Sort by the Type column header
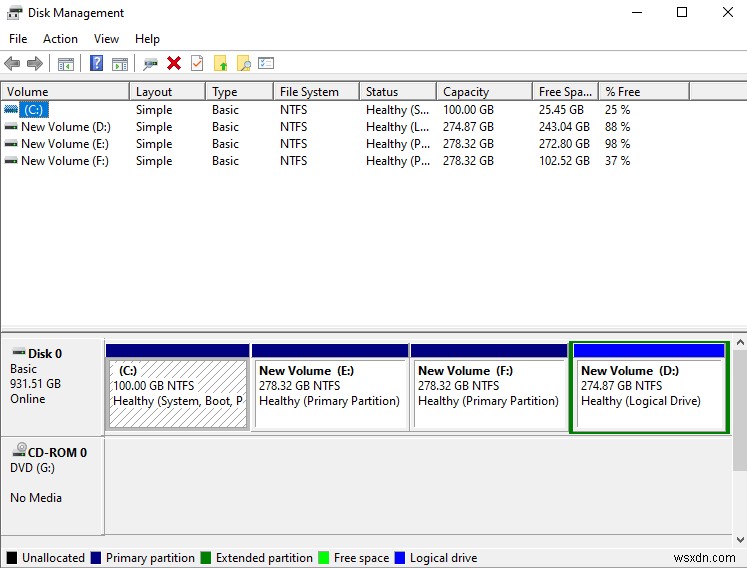Viewport: 747px width, 568px height. pos(240,91)
